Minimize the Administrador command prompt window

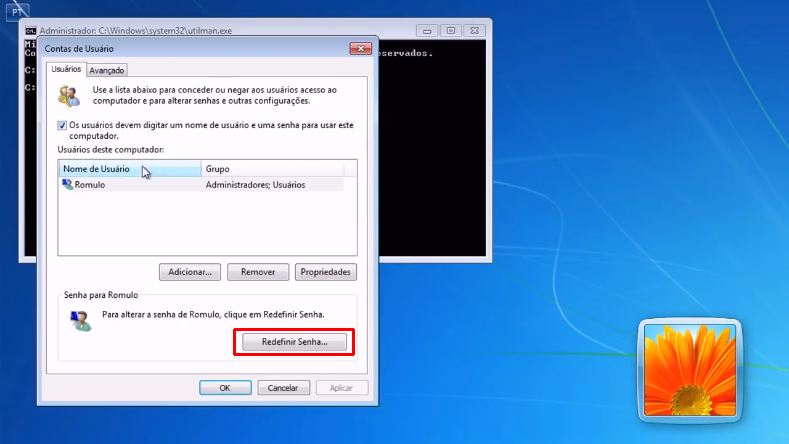(427, 31)
